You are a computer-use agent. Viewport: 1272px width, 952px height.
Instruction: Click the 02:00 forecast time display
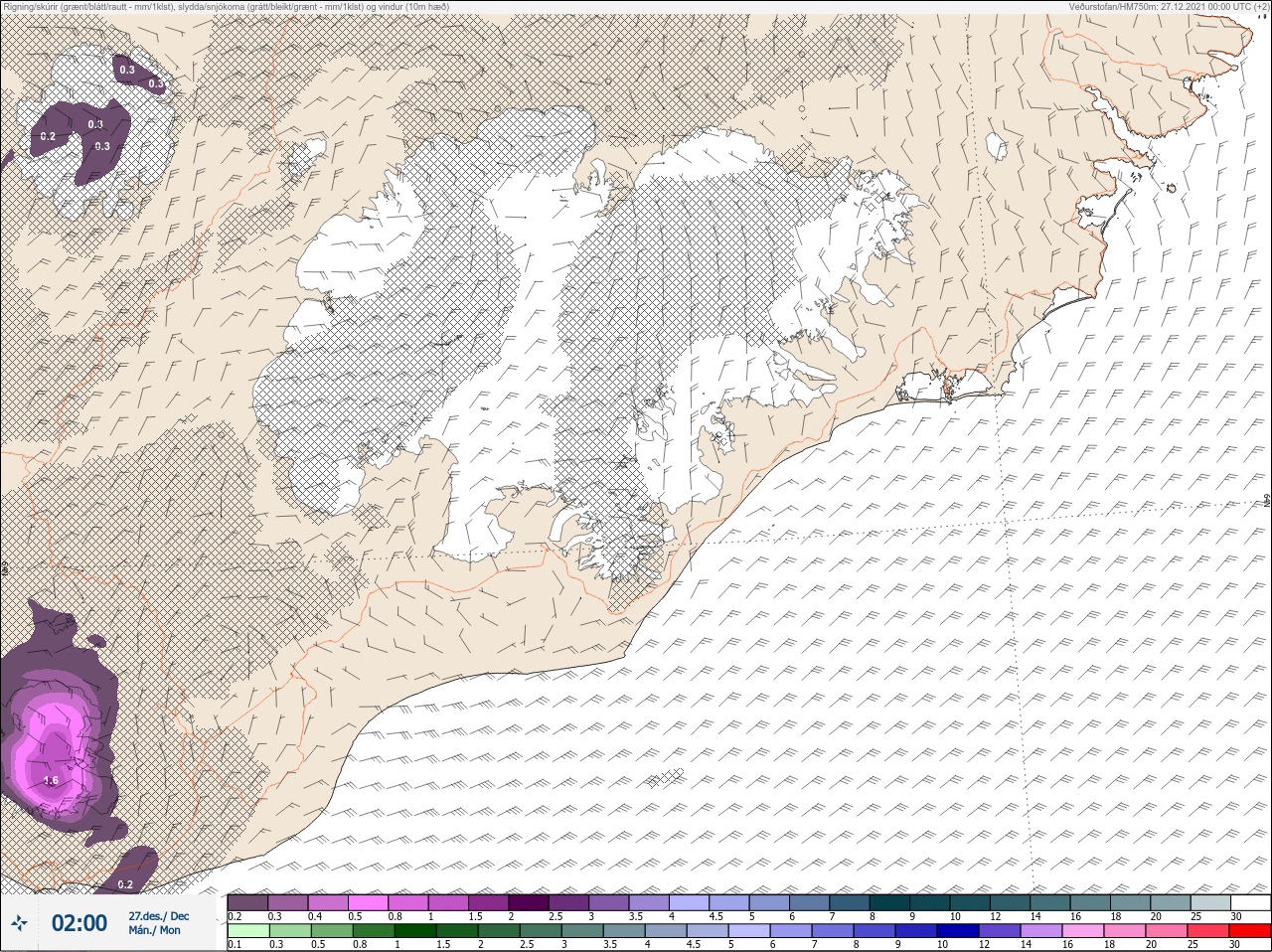(x=79, y=923)
